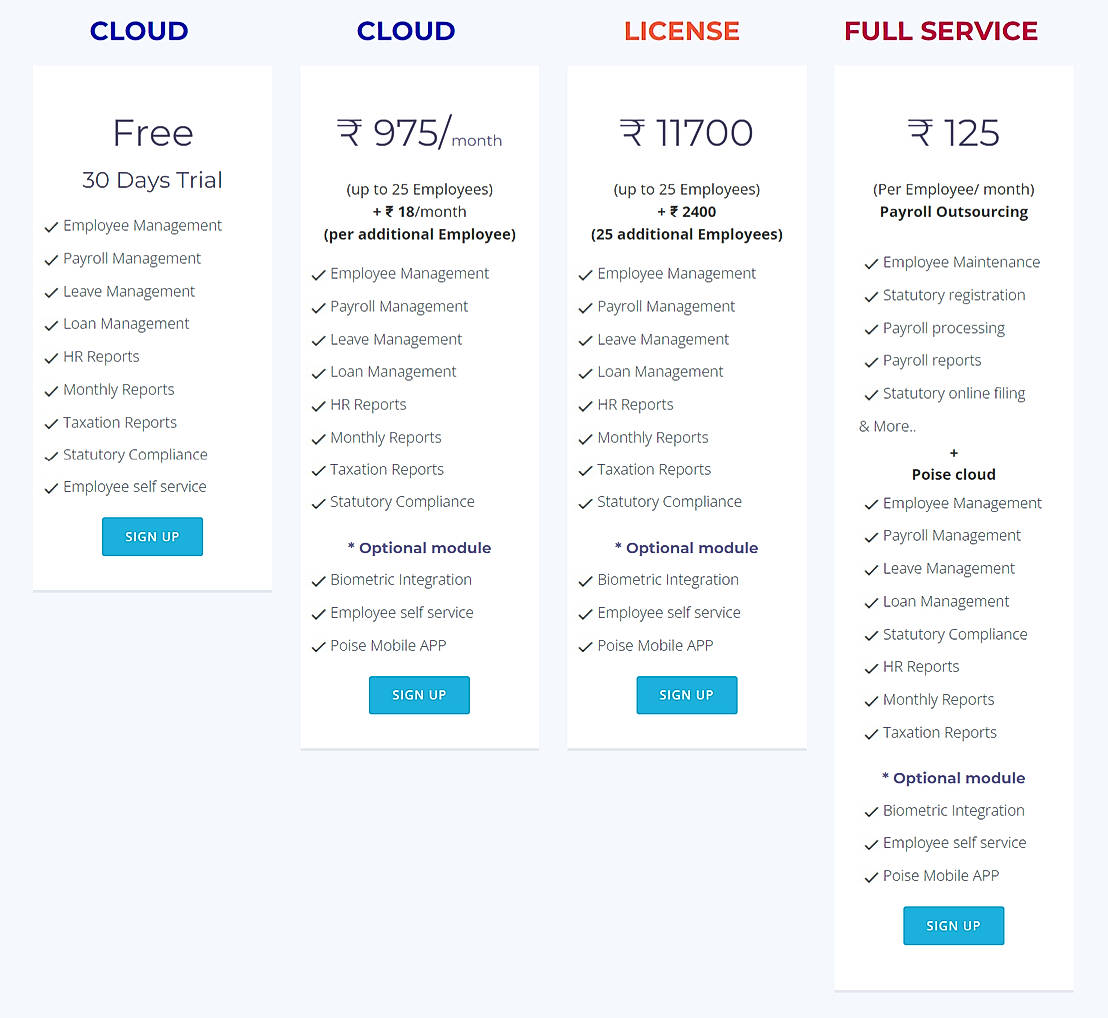Click 'Biometric Integration' in License plan
This screenshot has width=1108, height=1018.
668,580
